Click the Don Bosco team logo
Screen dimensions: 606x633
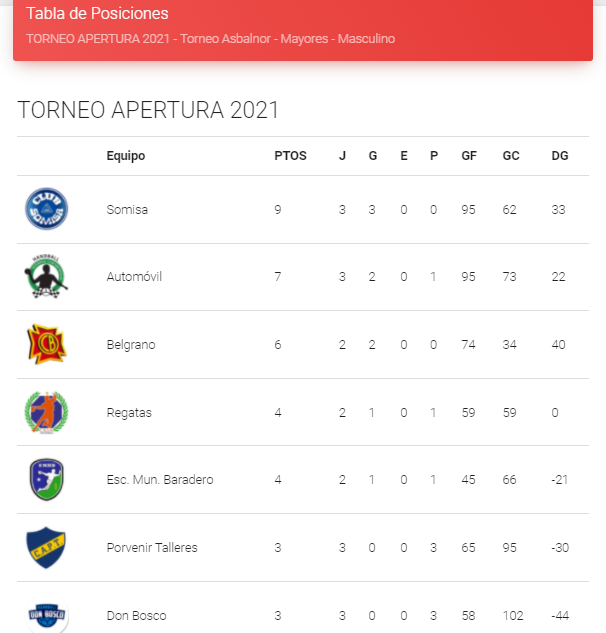tap(46, 615)
